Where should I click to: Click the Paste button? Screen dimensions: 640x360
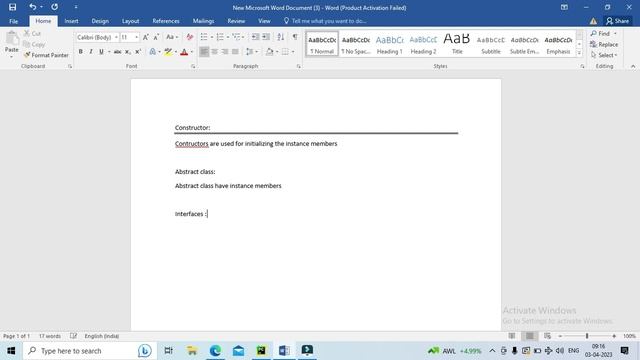coord(11,44)
